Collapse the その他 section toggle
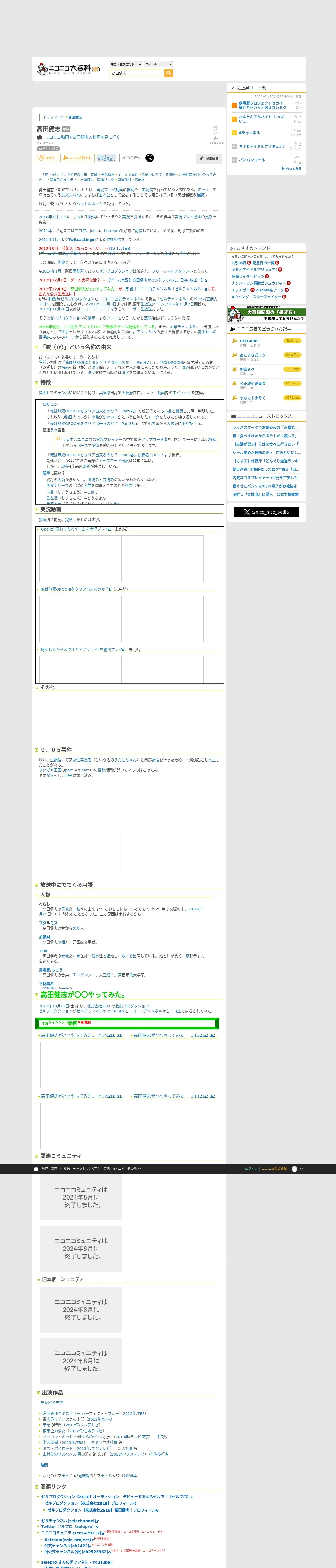 point(37,688)
